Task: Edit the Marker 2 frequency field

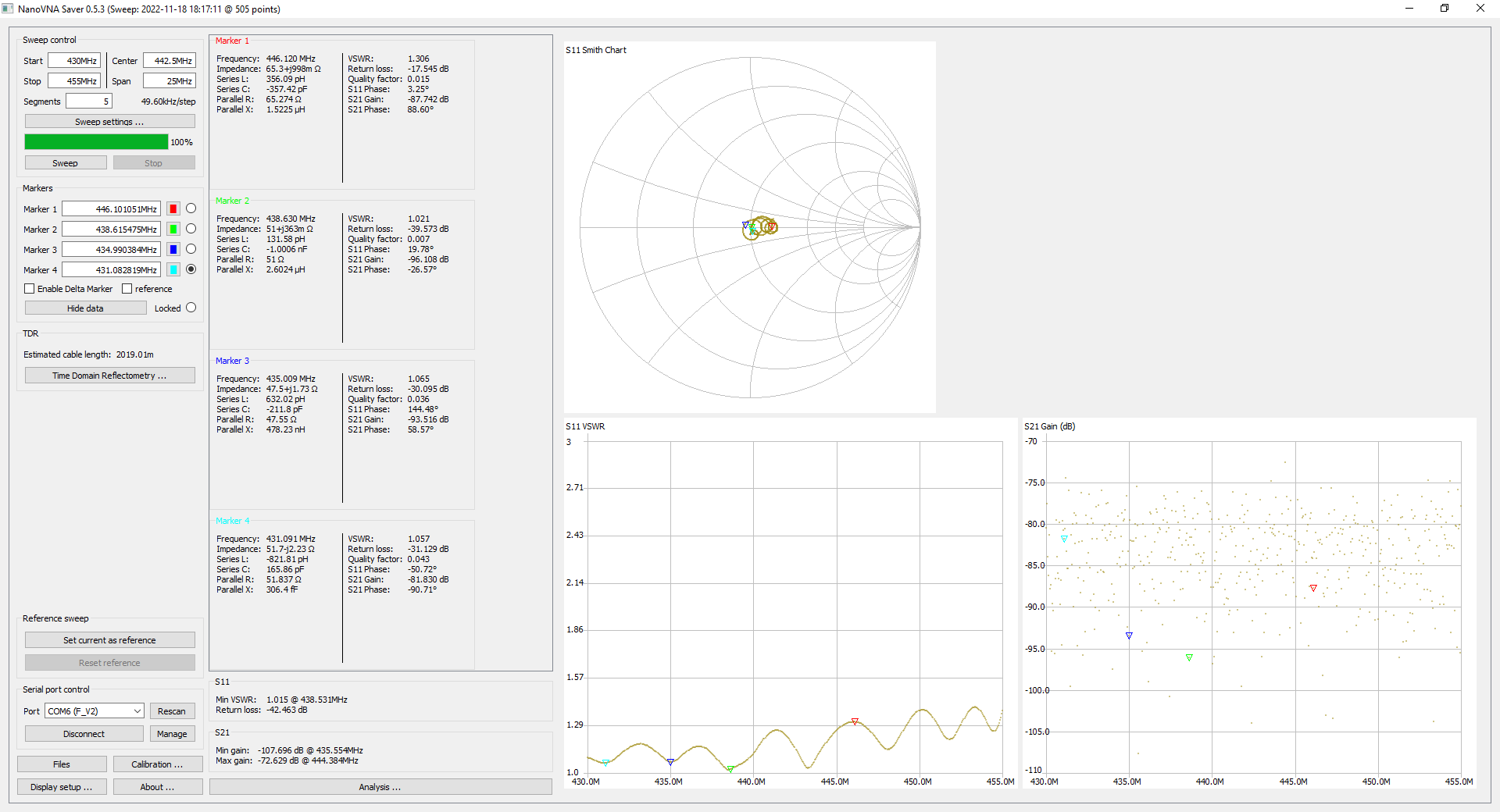Action: point(111,230)
